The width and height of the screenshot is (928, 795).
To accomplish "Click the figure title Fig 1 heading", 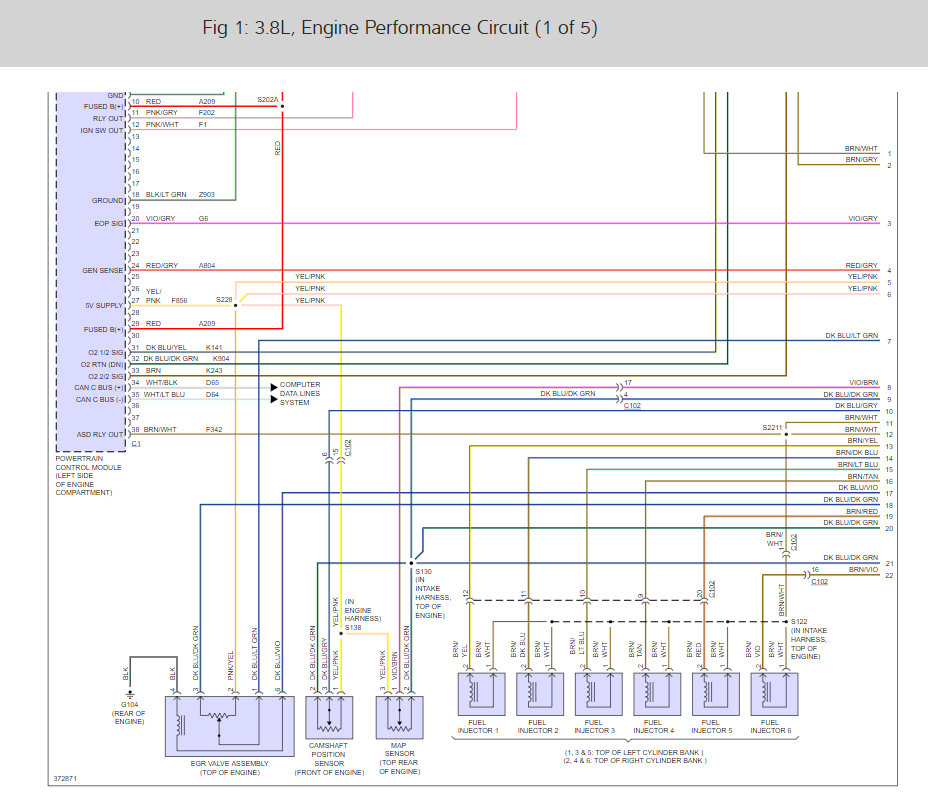I will click(400, 28).
